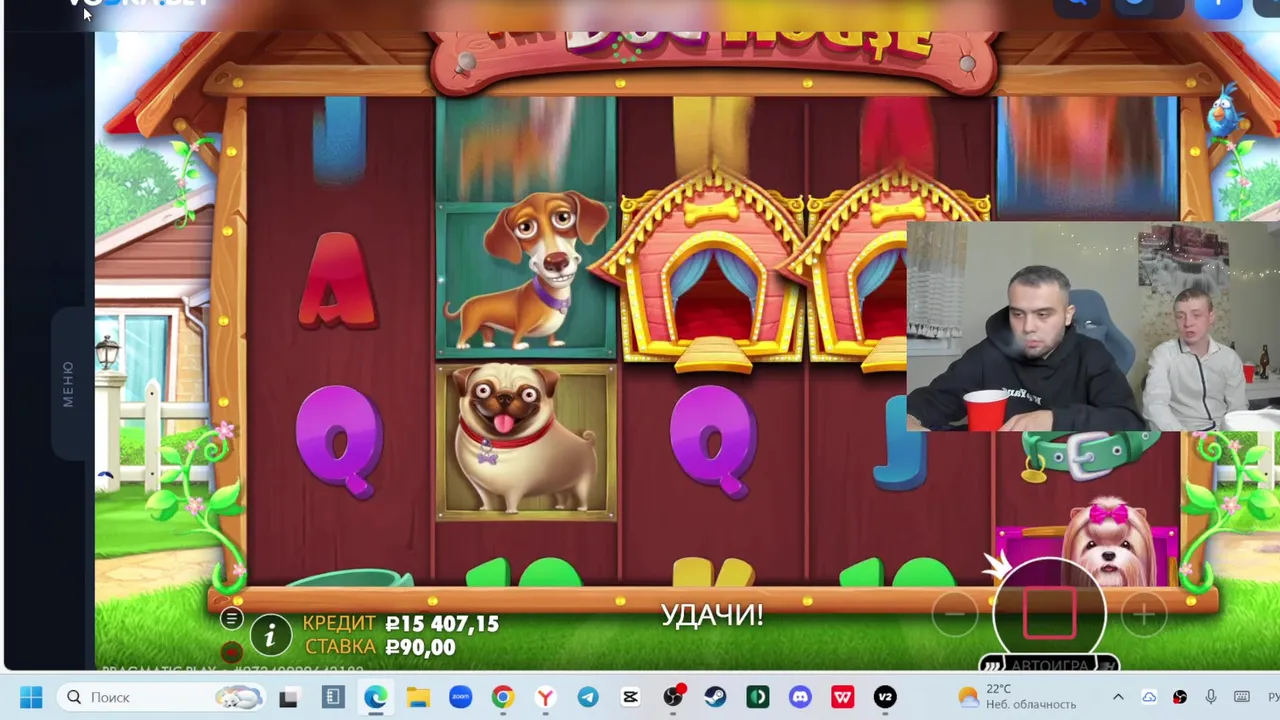Open the V2 app on the taskbar
The width and height of the screenshot is (1280, 720).
[885, 697]
